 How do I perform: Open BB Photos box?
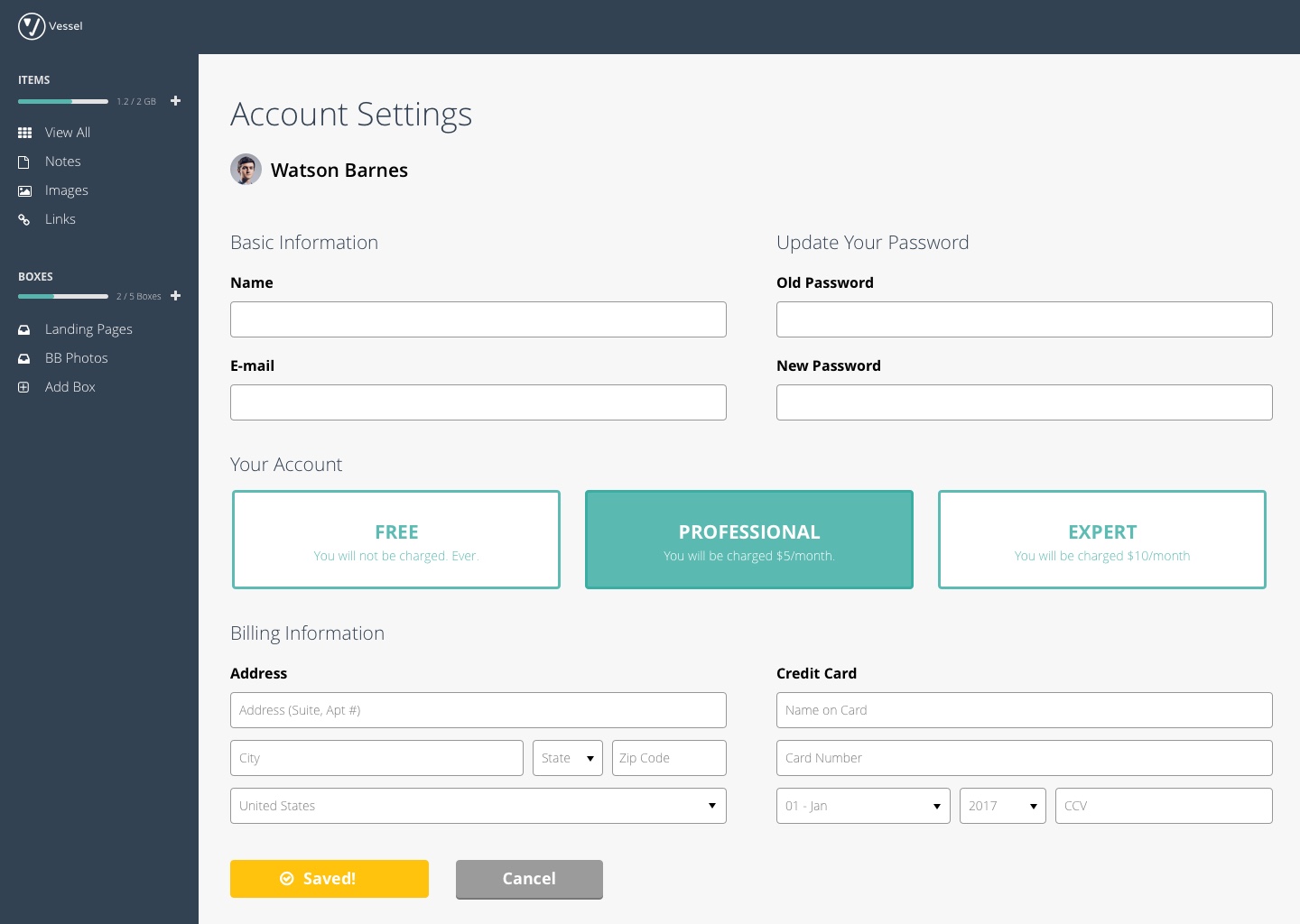pyautogui.click(x=77, y=358)
